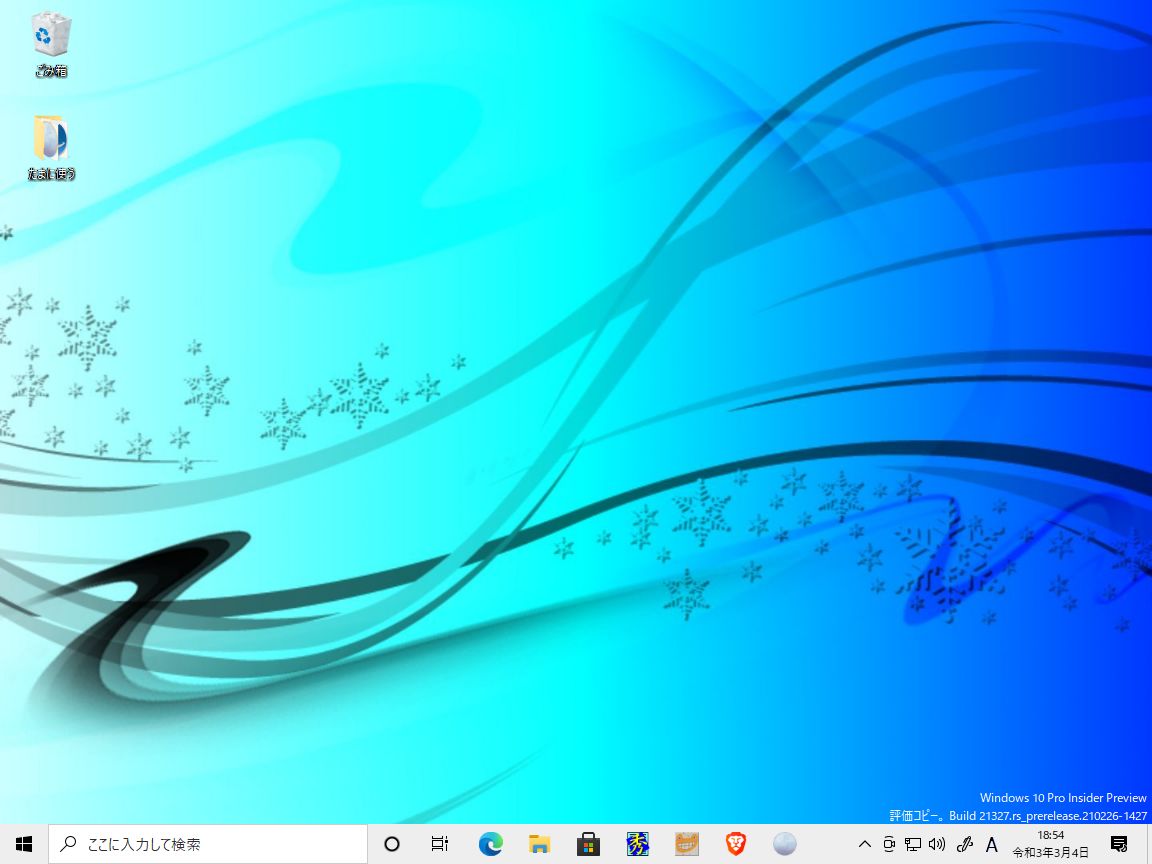This screenshot has width=1152, height=864.
Task: Open the calendar flyout from the clock
Action: click(1050, 844)
